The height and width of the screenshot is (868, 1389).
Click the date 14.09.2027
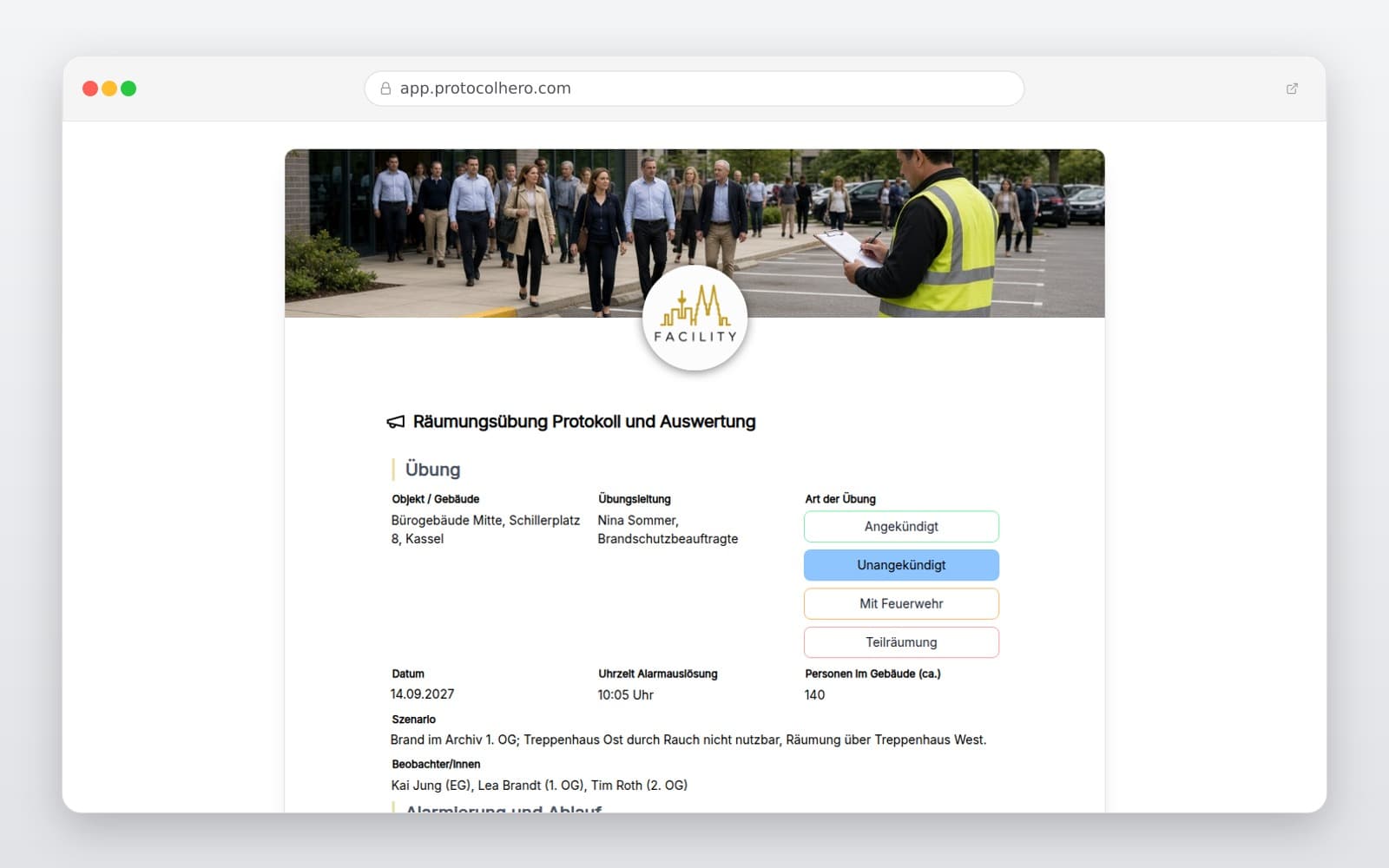[423, 694]
